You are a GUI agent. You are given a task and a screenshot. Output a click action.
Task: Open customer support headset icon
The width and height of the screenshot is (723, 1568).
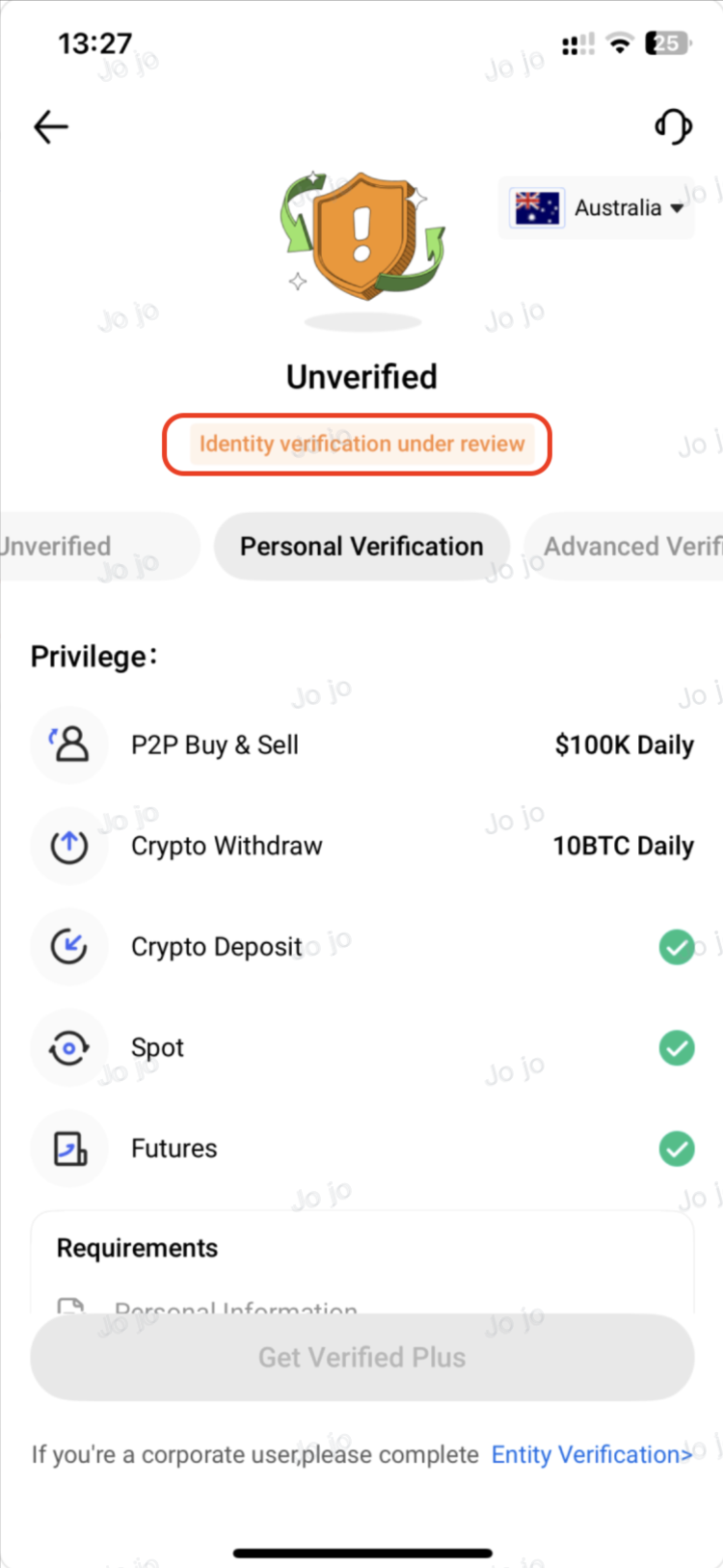(673, 126)
